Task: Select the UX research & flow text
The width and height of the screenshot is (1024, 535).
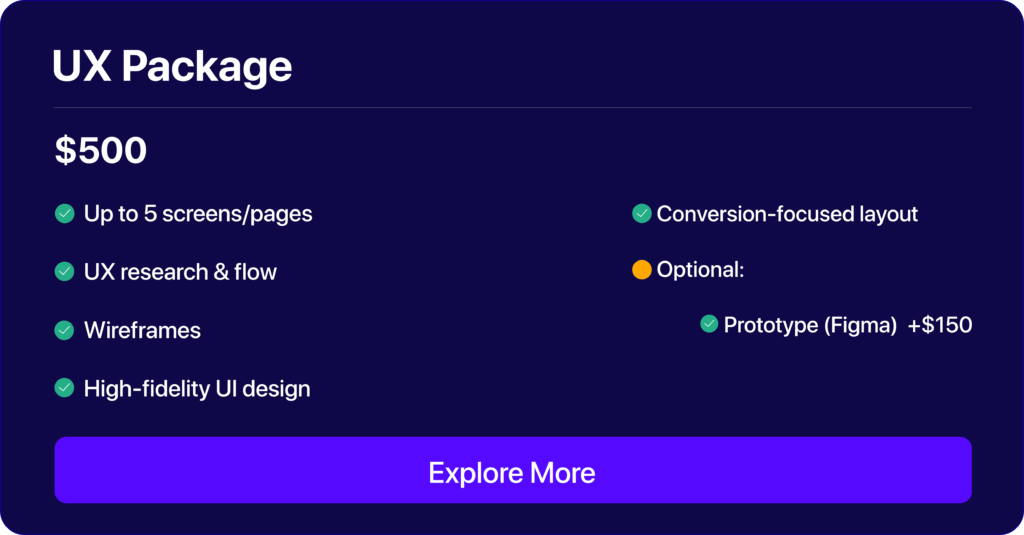Action: pos(180,272)
